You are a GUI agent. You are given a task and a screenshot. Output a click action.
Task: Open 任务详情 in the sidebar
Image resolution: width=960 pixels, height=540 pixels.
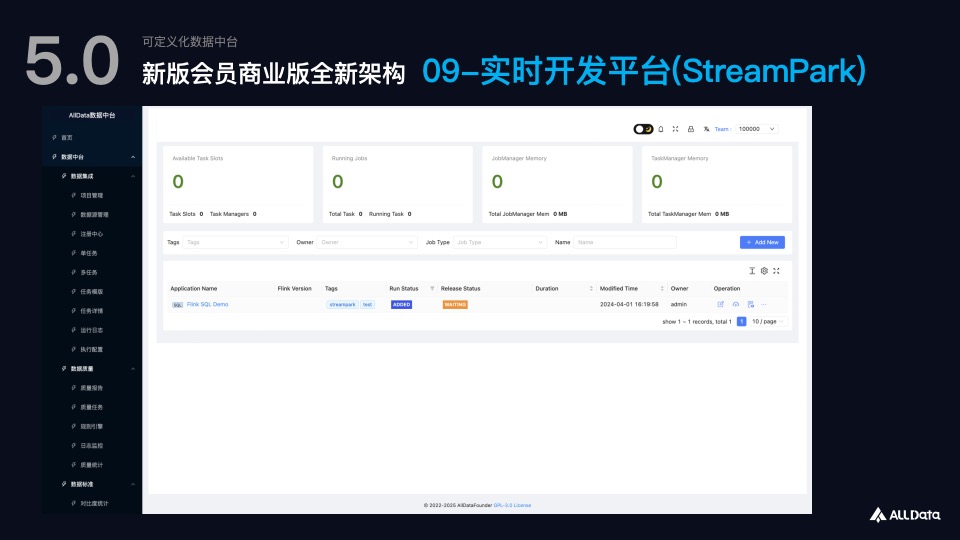pos(92,311)
